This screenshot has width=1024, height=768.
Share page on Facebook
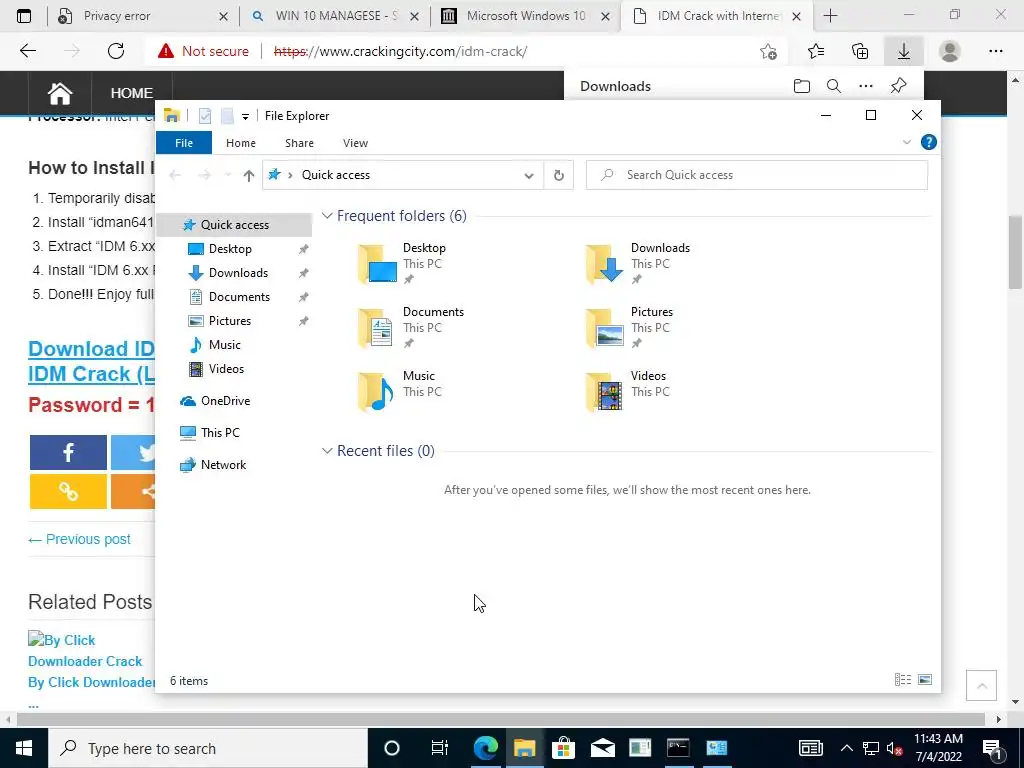pyautogui.click(x=68, y=453)
